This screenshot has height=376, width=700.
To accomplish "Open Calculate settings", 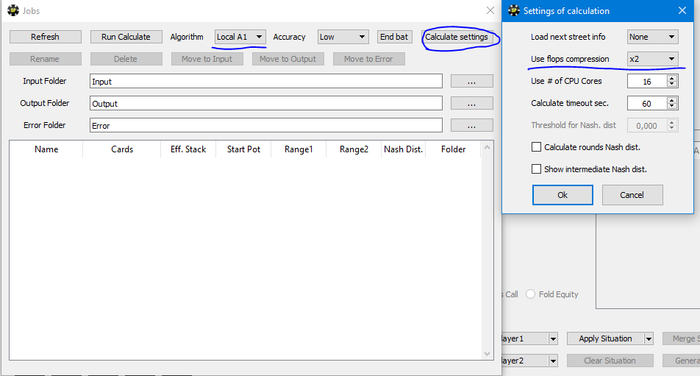I will (x=457, y=37).
